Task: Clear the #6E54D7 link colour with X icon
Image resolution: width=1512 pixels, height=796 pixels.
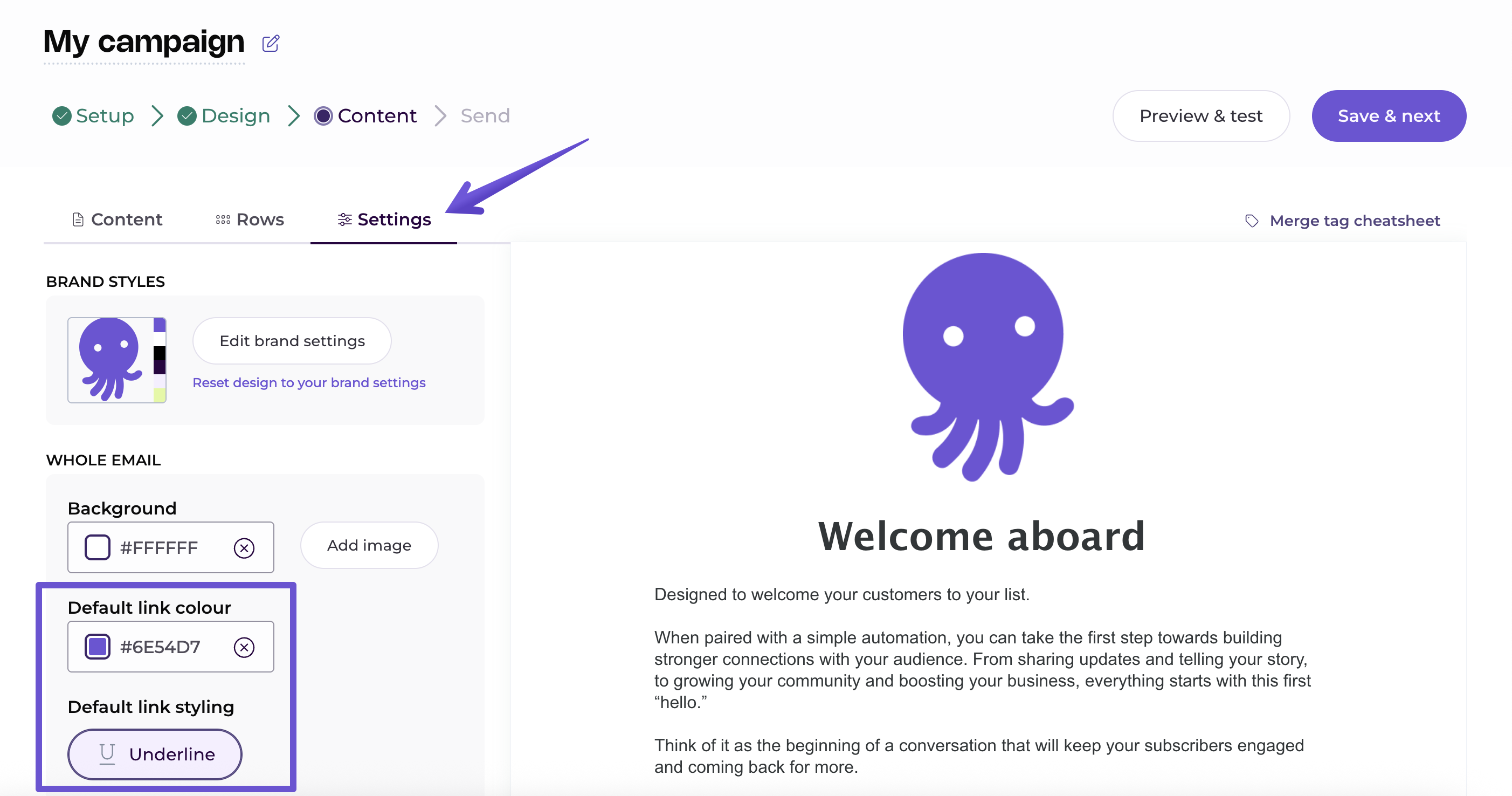Action: tap(244, 647)
